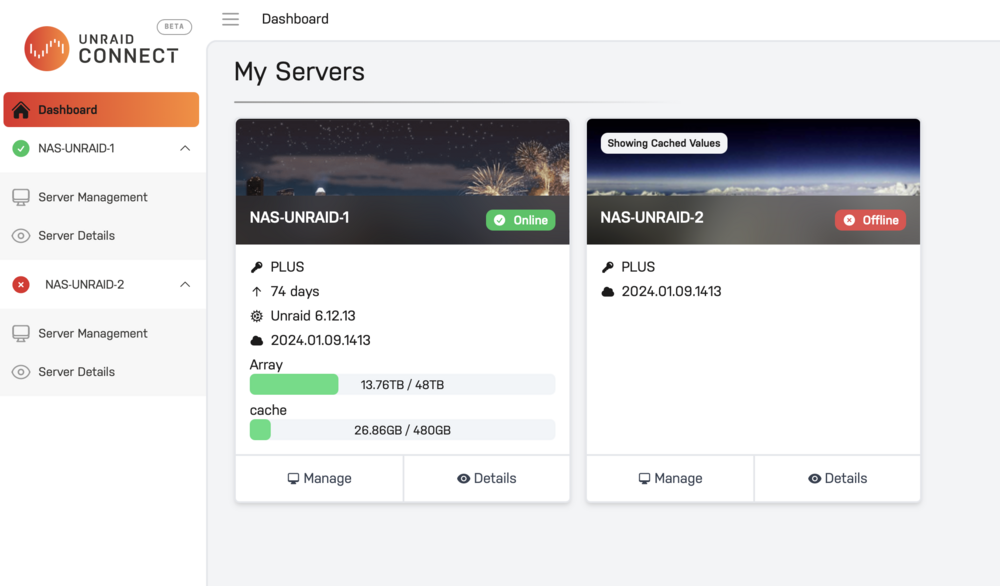Click the gear icon beside Unraid version
Screen dimensions: 1000x586
point(256,316)
